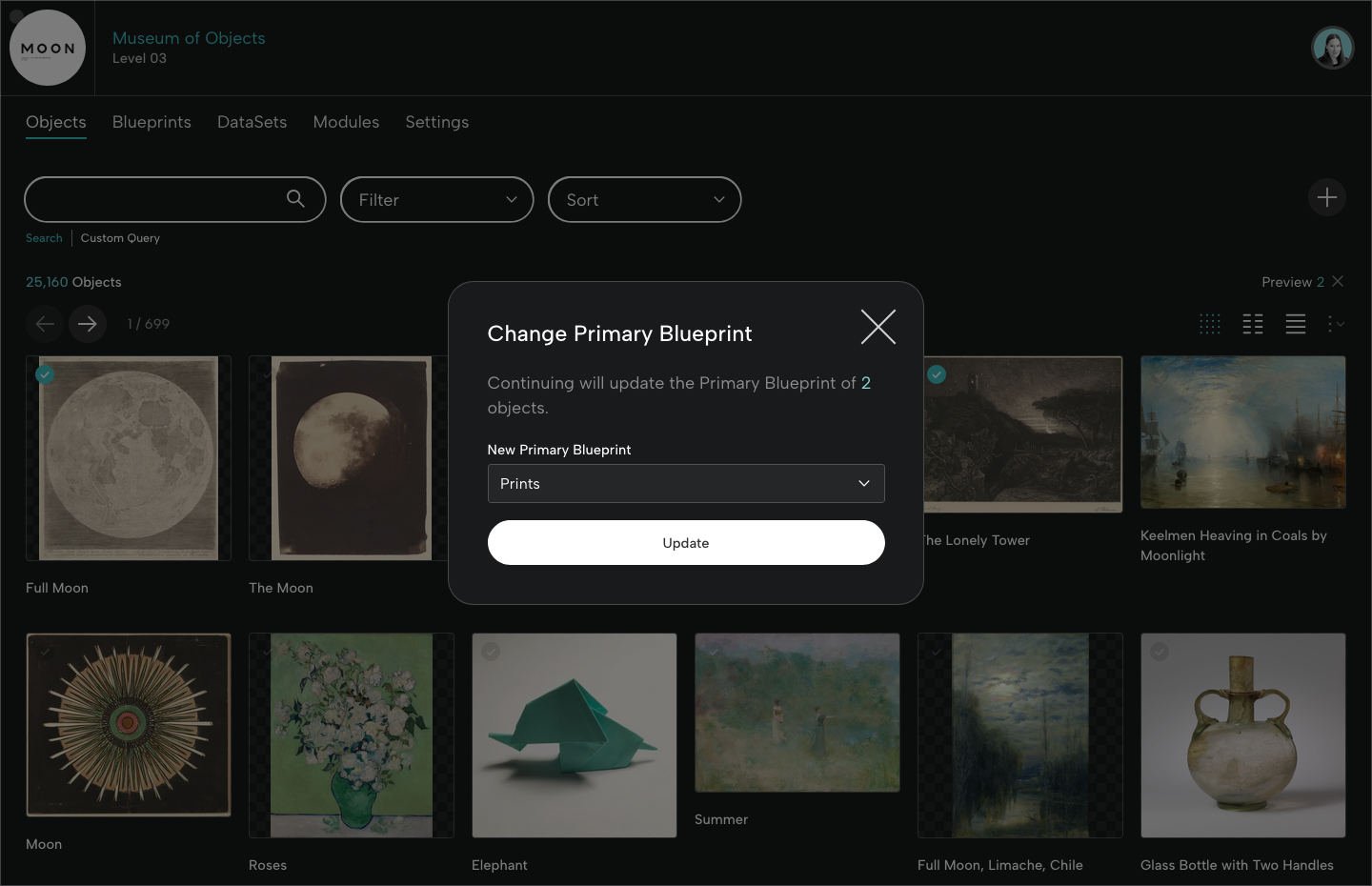Switch to grid view layout
Screen dimensions: 1372x886
[1210, 324]
